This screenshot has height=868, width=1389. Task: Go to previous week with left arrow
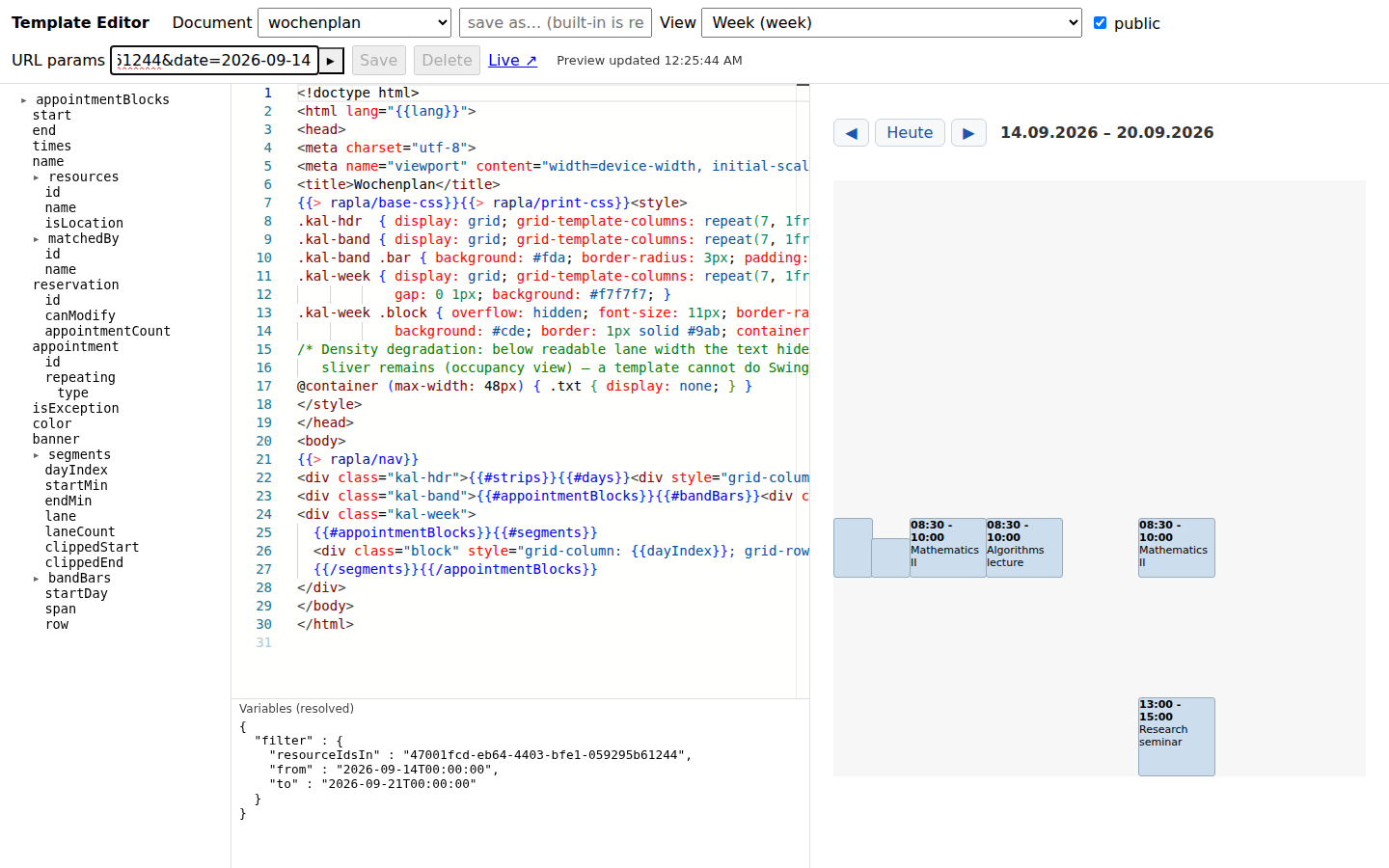(851, 133)
